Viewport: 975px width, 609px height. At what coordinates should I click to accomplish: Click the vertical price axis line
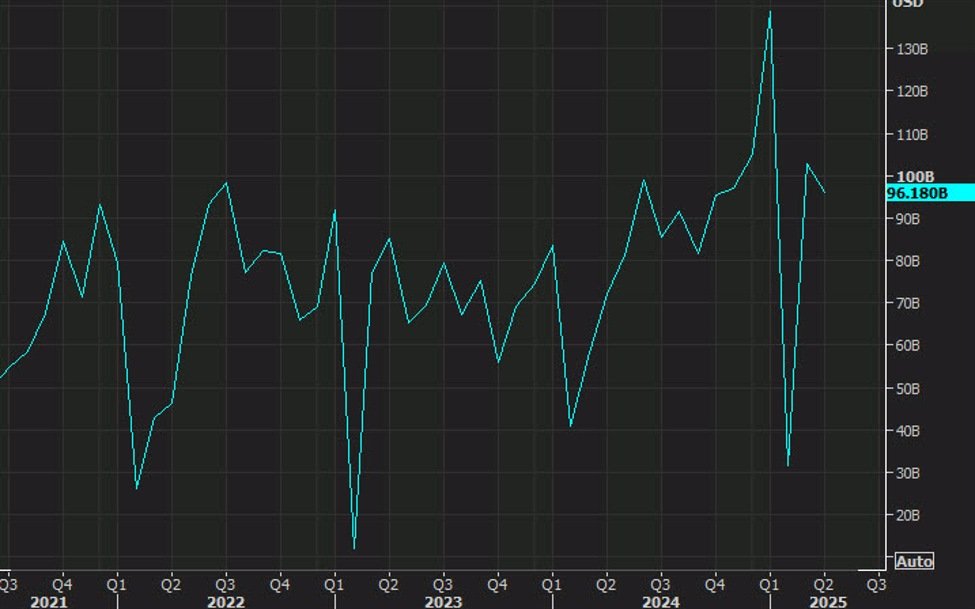(885, 300)
